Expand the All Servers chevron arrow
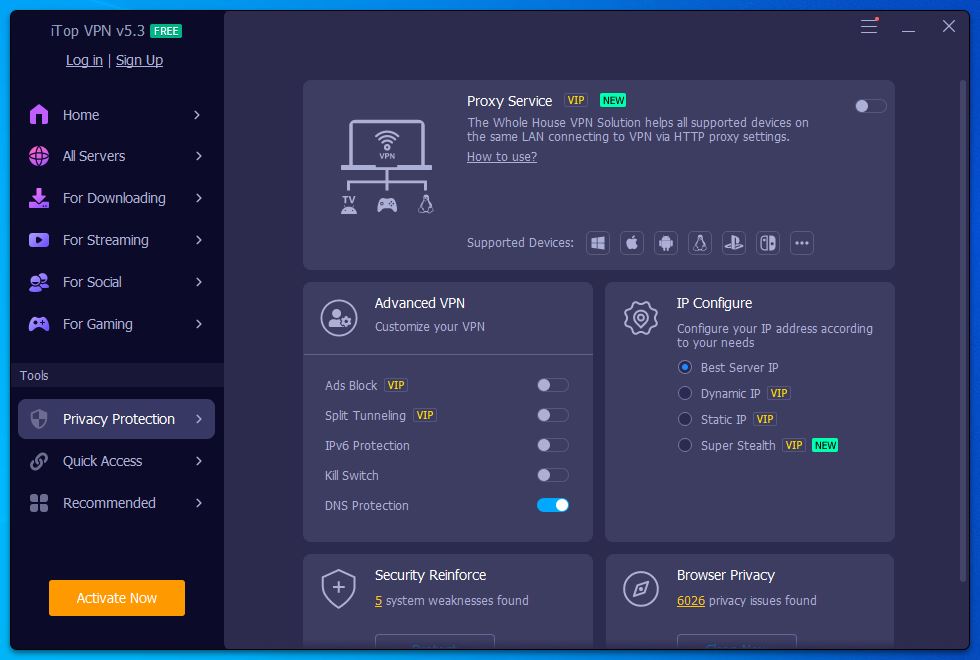Viewport: 980px width, 660px height. click(x=199, y=156)
